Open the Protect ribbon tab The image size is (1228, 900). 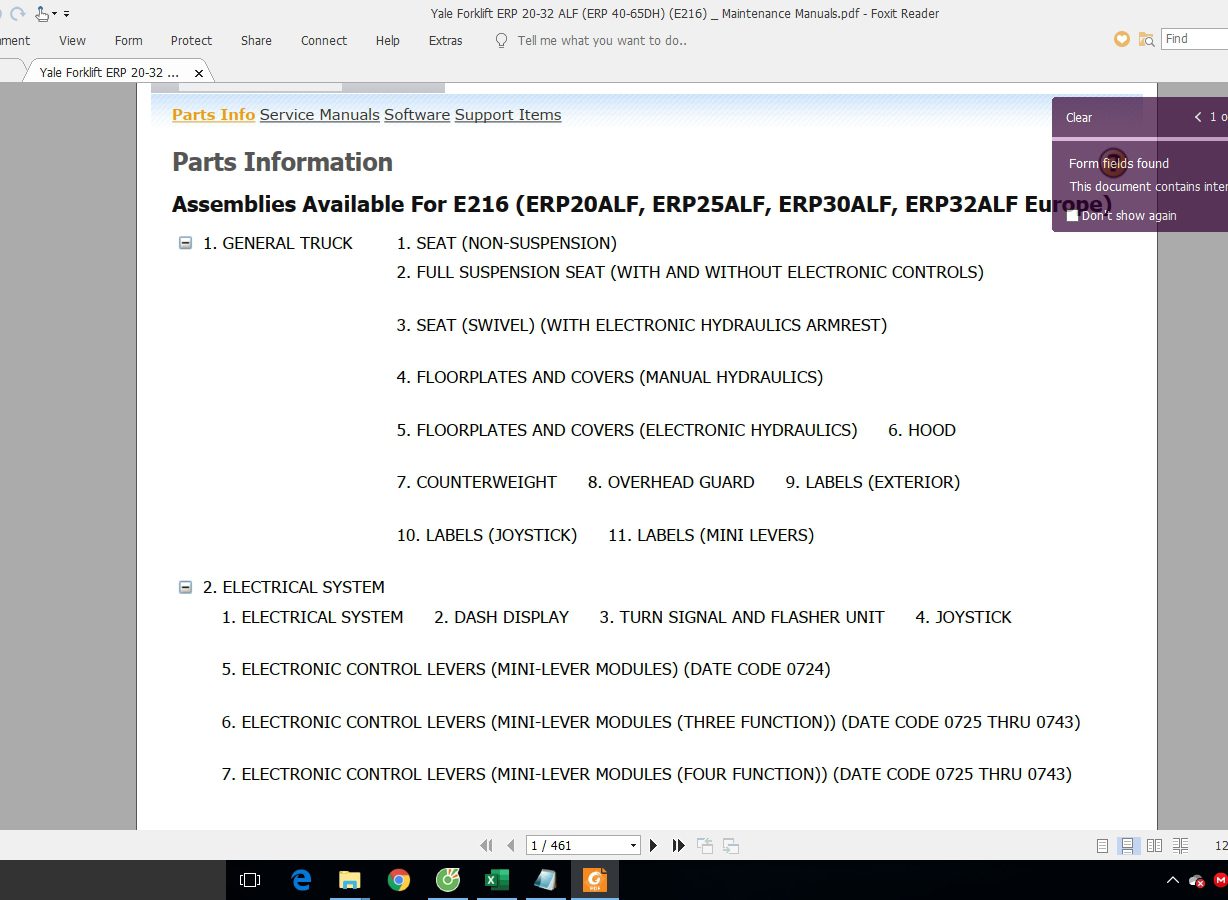pyautogui.click(x=191, y=41)
